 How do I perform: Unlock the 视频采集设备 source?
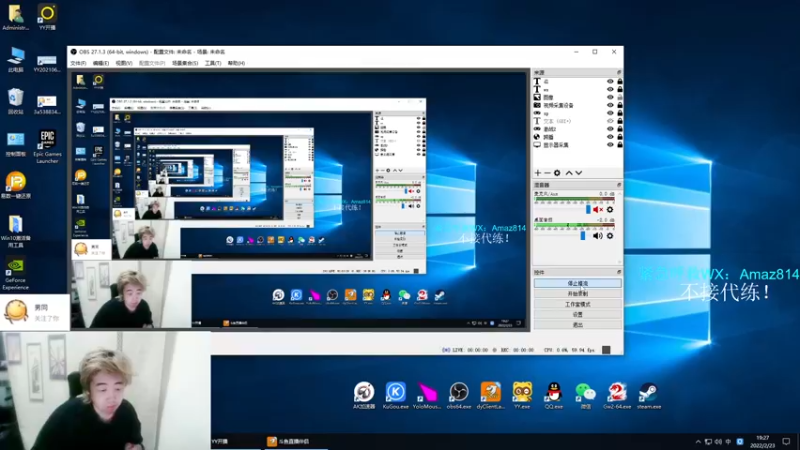[620, 105]
